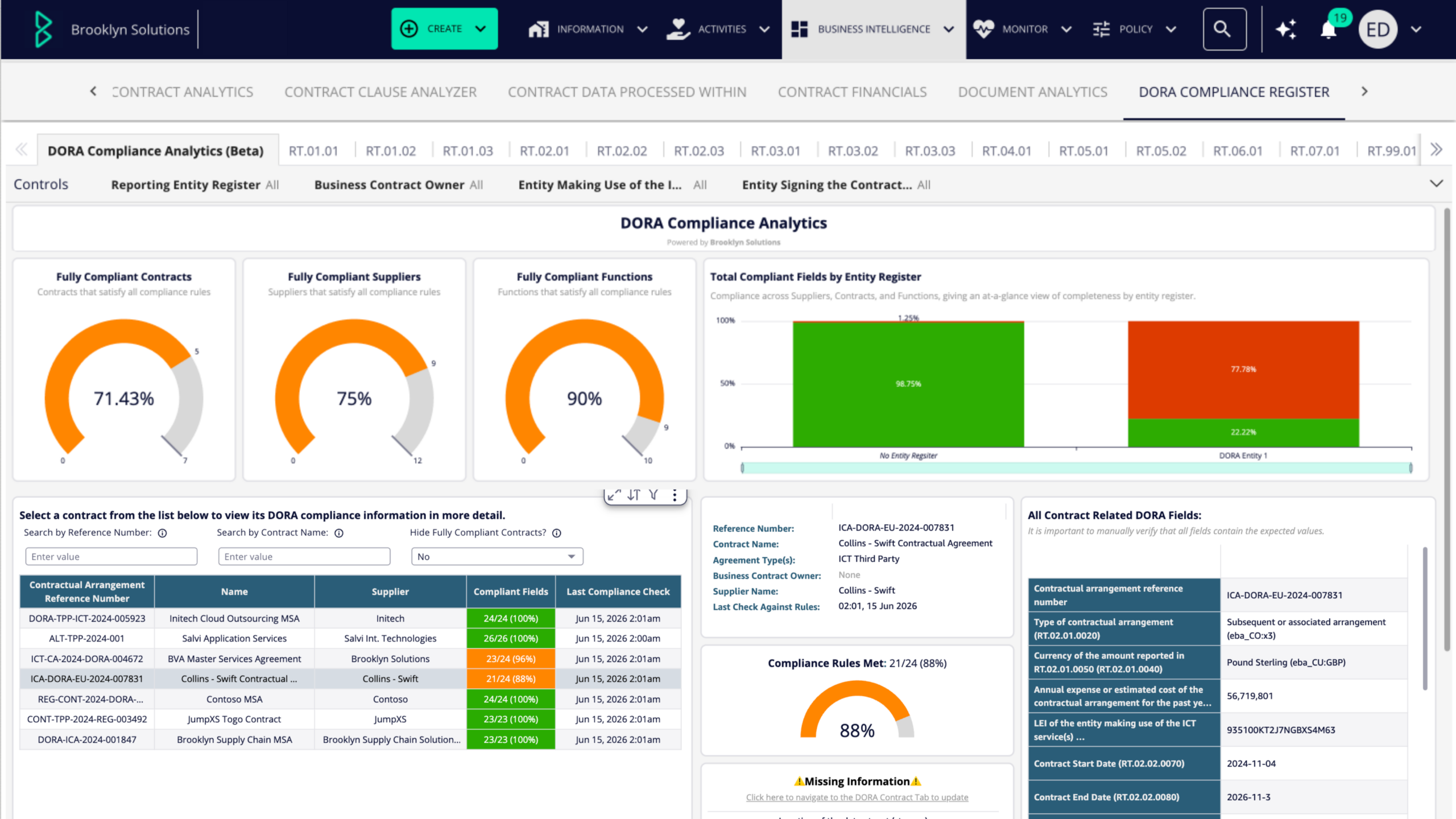Screen dimensions: 1456x819
Task: Open the three-dot more options menu
Action: tap(675, 495)
